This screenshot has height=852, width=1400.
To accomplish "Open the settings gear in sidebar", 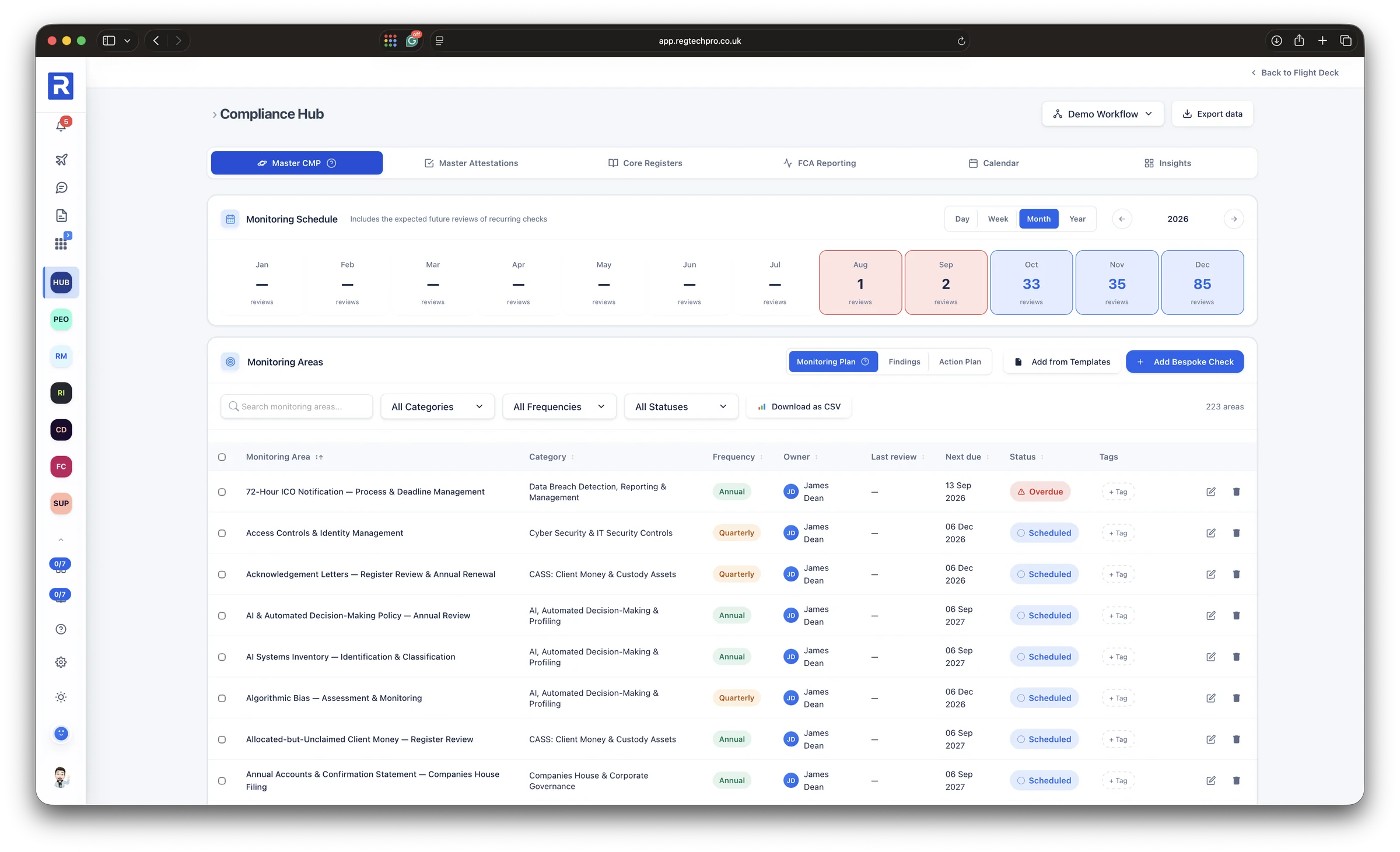I will click(61, 662).
